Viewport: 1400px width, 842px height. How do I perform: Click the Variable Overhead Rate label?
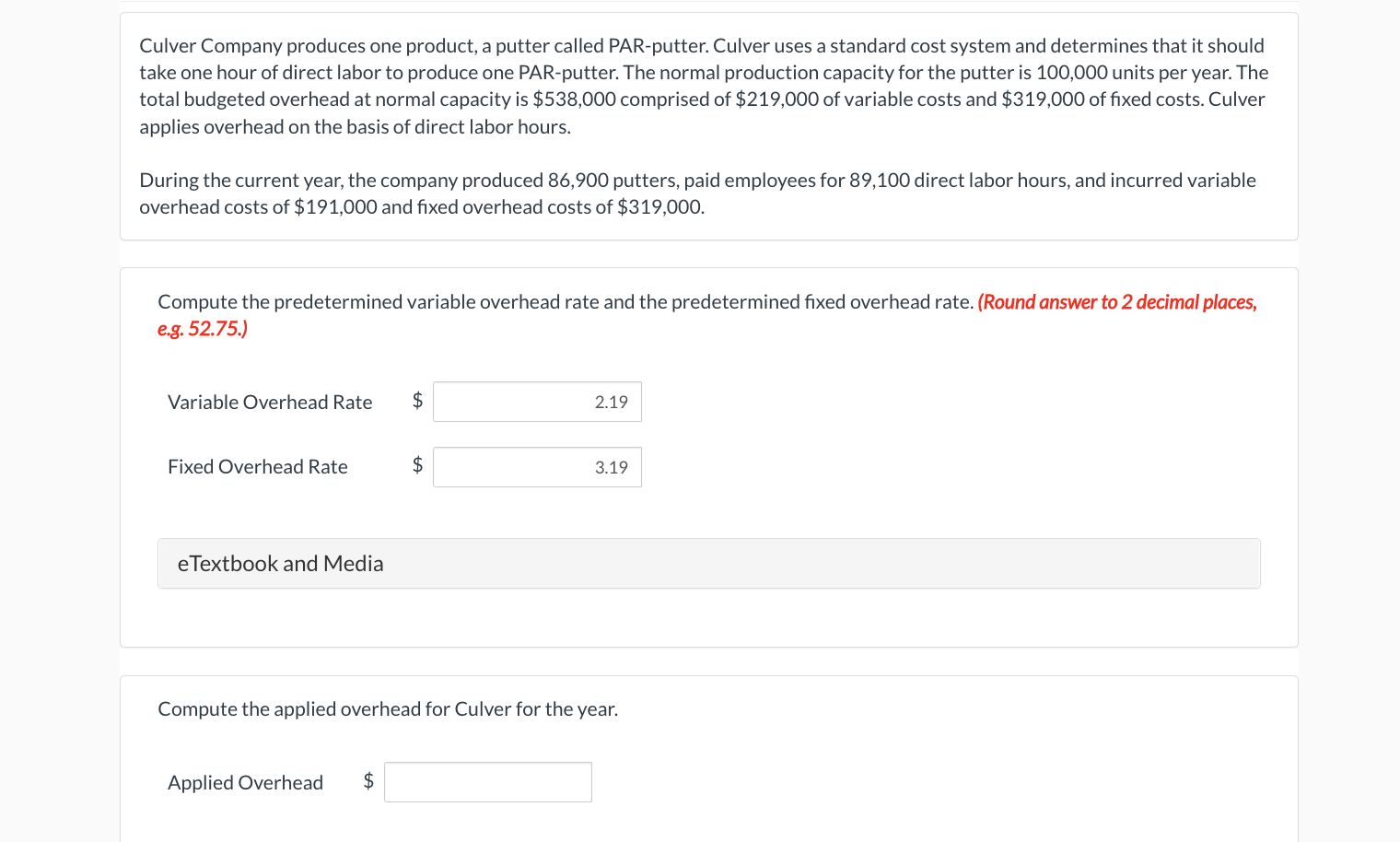point(270,403)
